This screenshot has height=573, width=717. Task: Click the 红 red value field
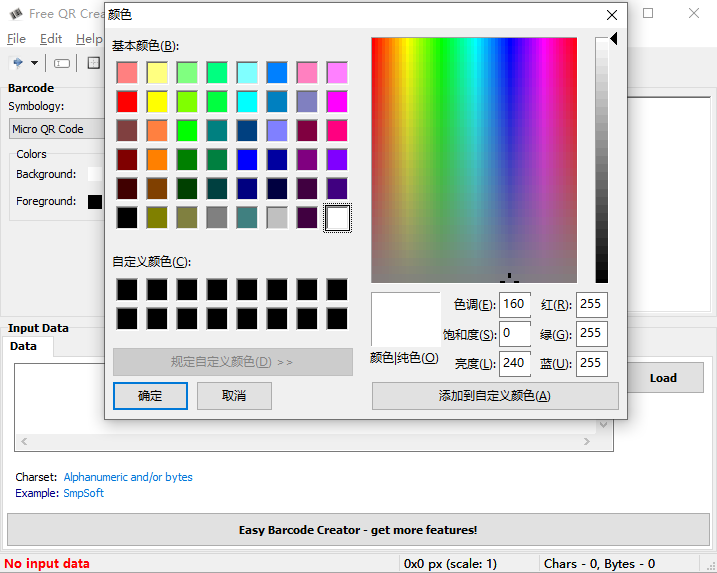point(592,305)
